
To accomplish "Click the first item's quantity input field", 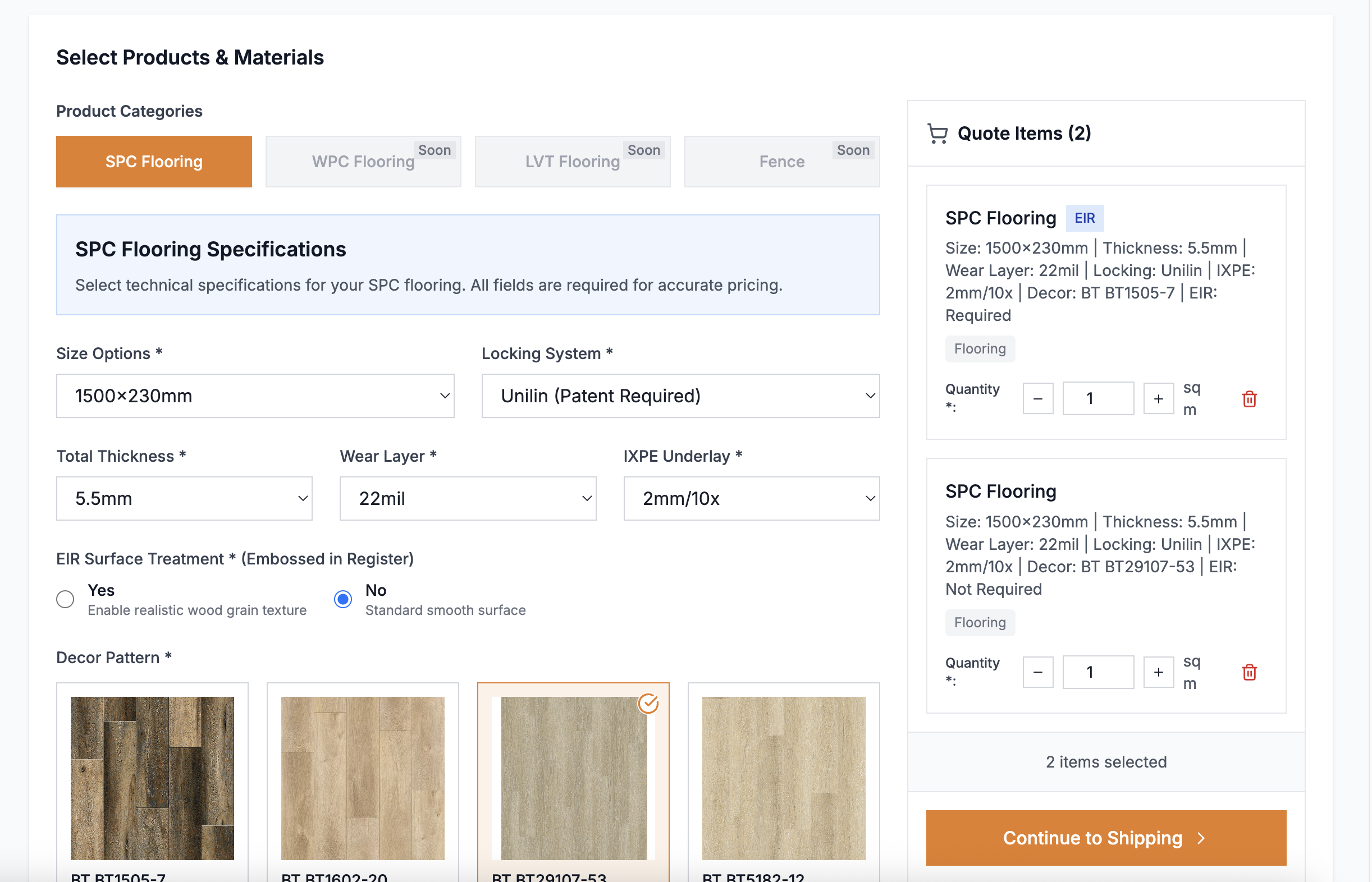I will (1097, 398).
